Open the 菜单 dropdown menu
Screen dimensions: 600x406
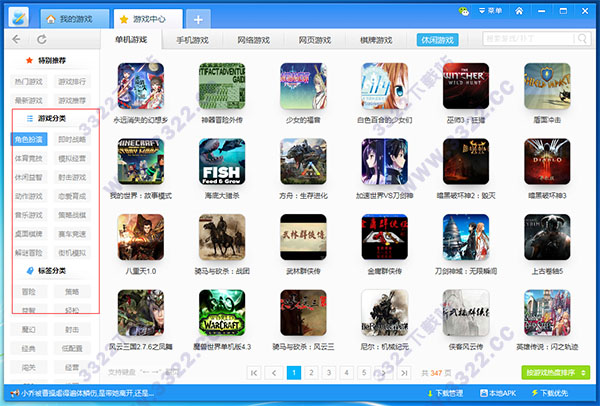[x=491, y=11]
